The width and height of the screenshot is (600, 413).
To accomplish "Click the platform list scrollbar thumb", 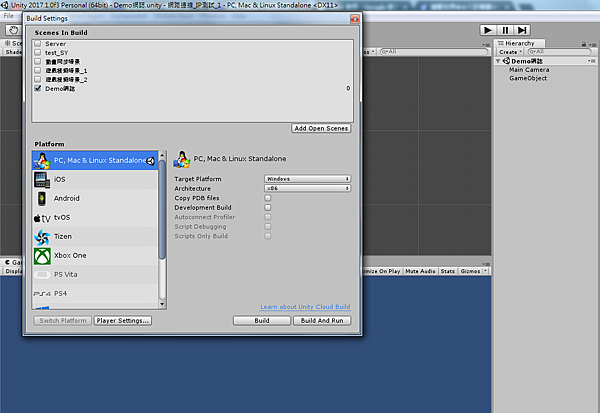I will click(x=162, y=210).
